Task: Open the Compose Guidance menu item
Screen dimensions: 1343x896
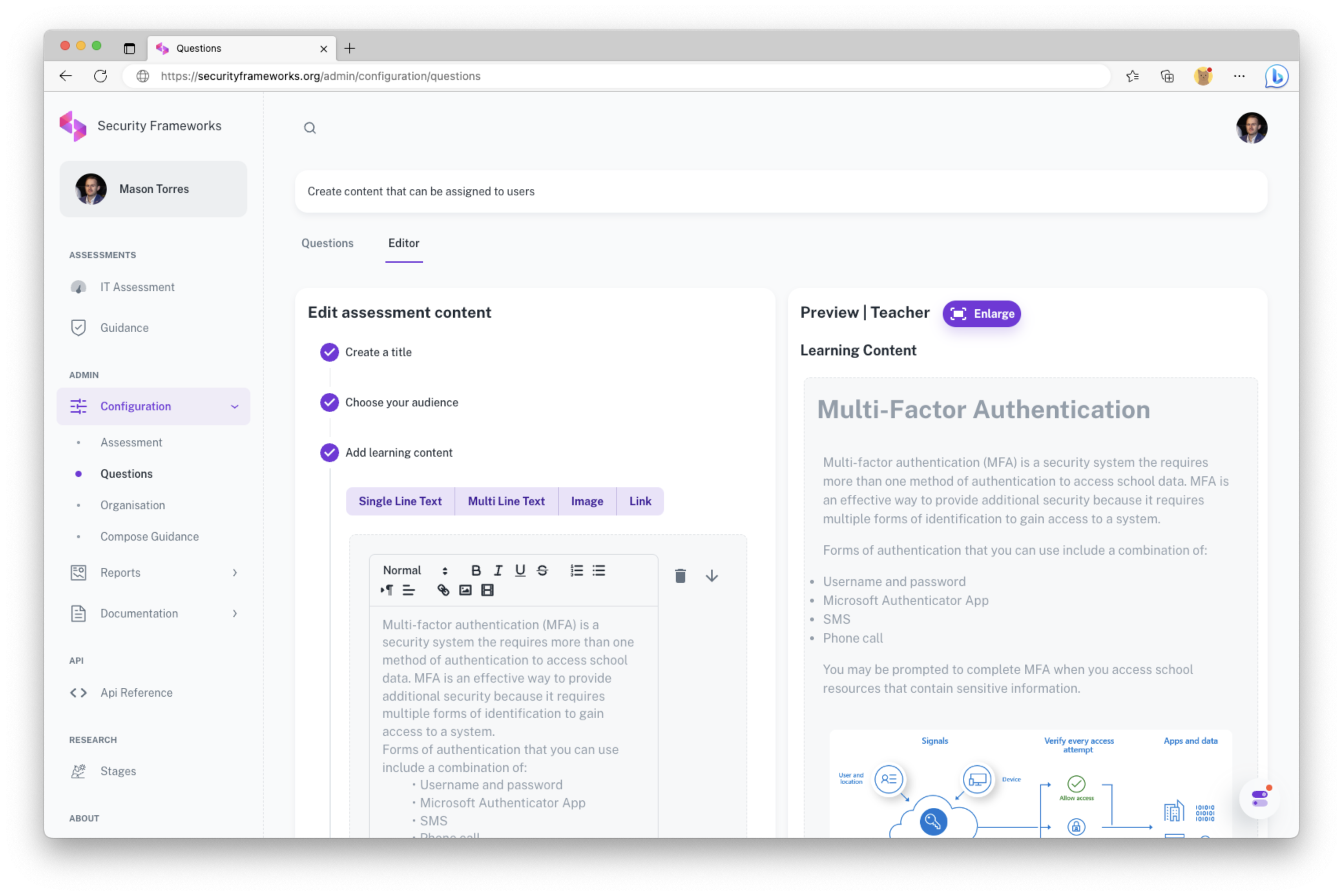Action: 150,537
